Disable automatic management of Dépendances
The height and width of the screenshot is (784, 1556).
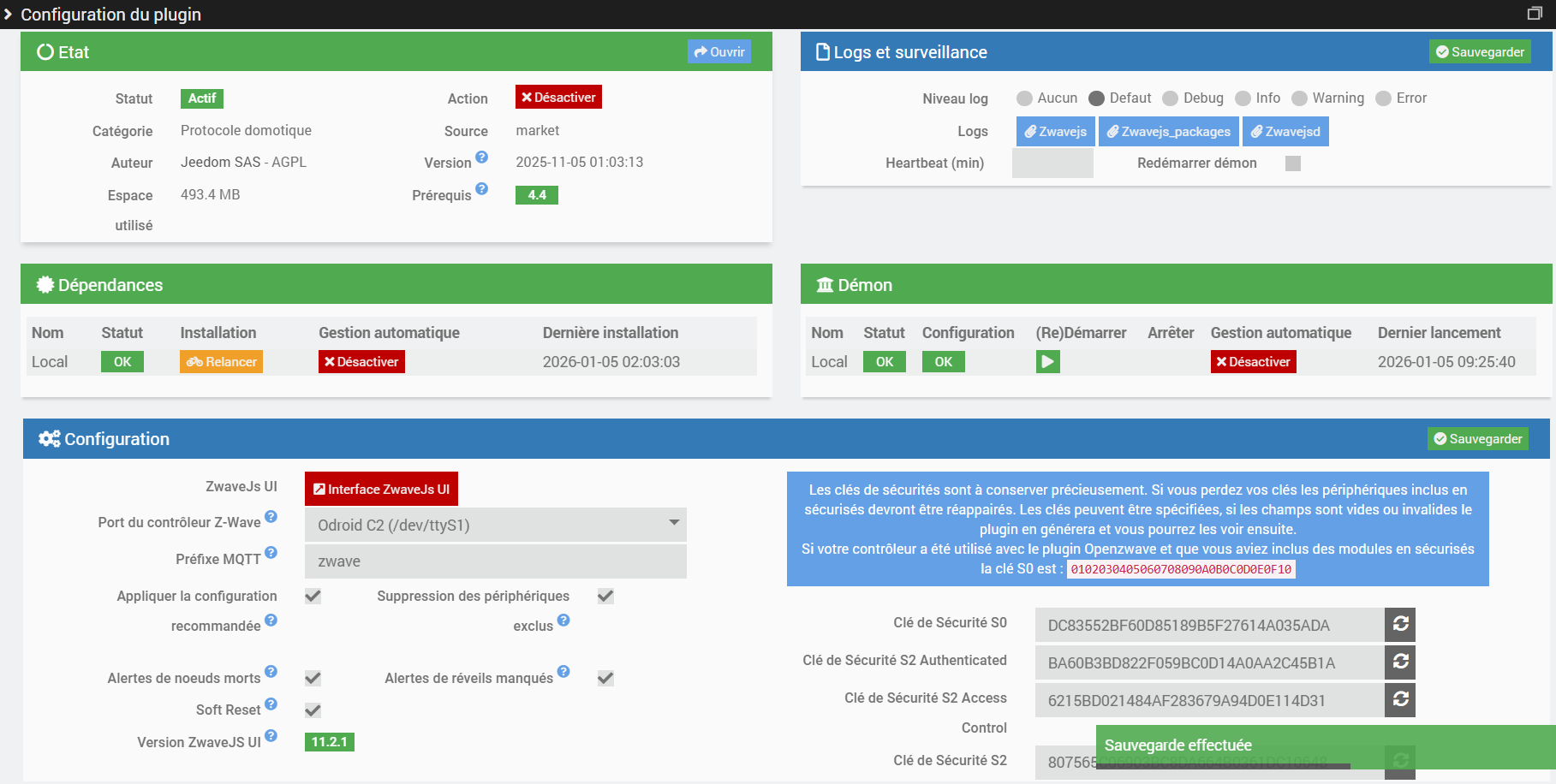pos(361,362)
